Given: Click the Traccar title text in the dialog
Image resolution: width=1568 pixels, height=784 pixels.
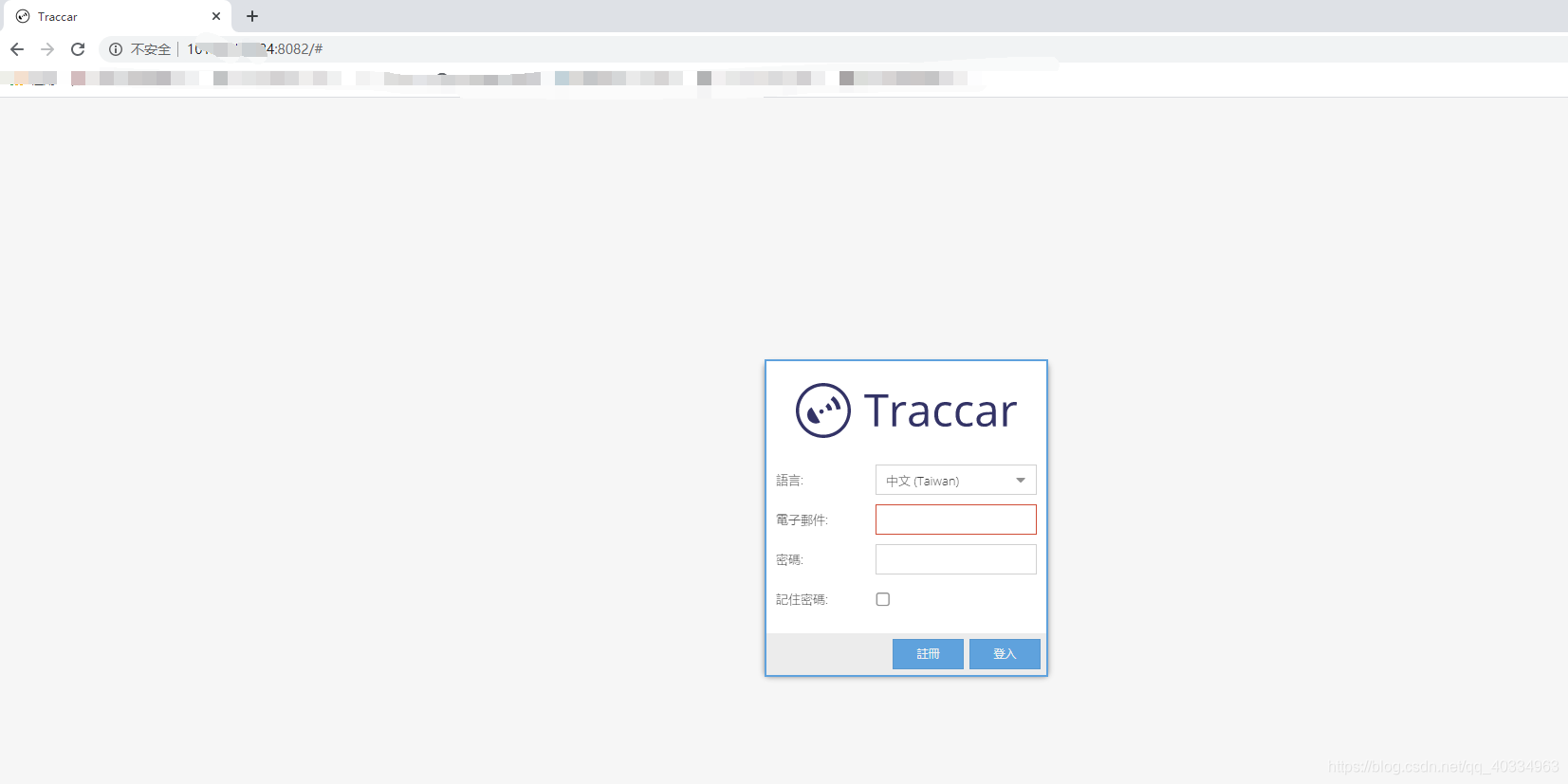Looking at the screenshot, I should 940,411.
